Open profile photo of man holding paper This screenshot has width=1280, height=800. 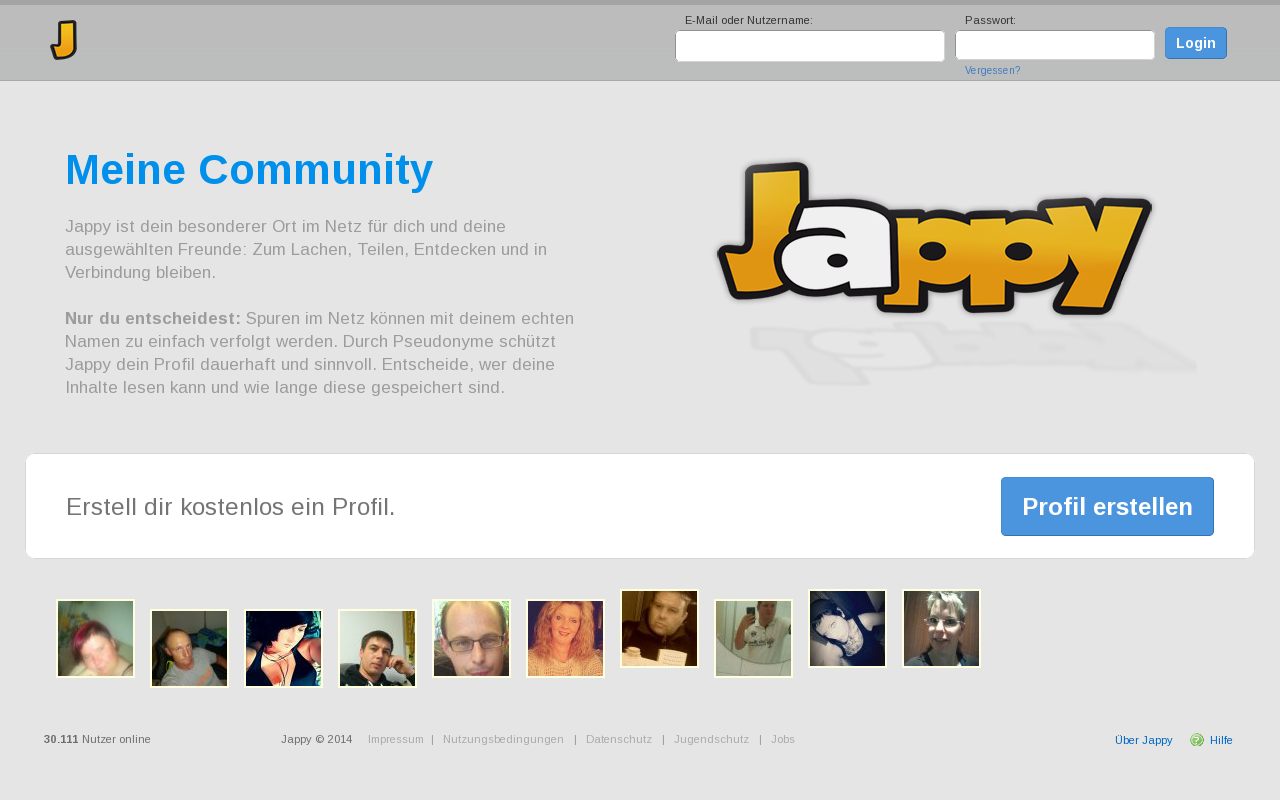[660, 629]
